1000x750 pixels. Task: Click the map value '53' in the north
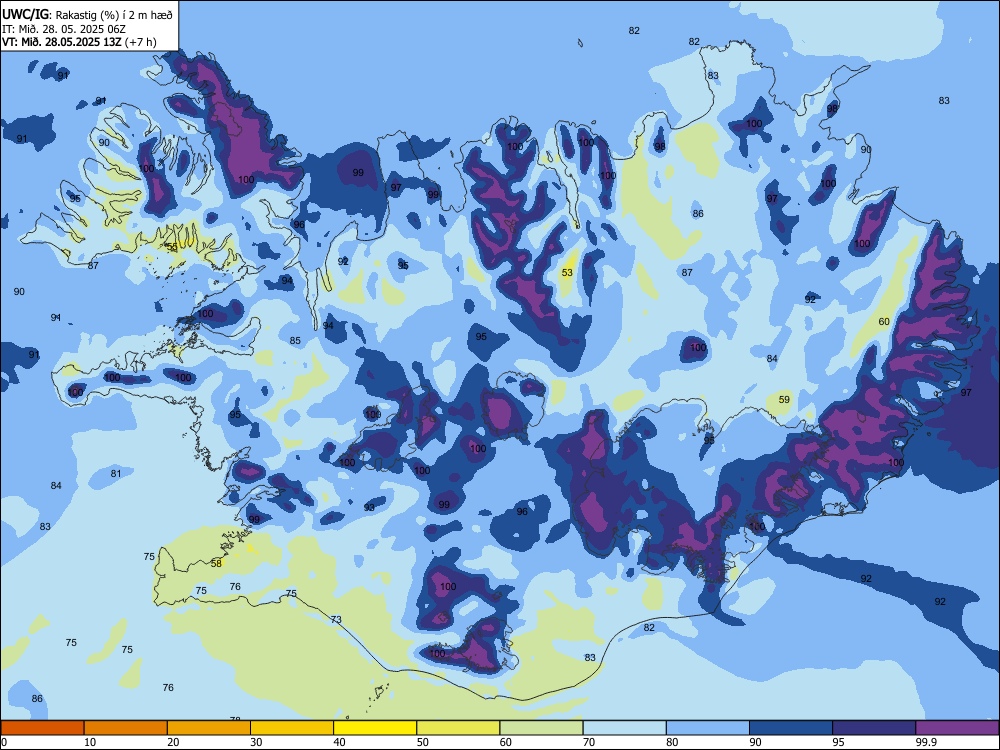pos(567,273)
